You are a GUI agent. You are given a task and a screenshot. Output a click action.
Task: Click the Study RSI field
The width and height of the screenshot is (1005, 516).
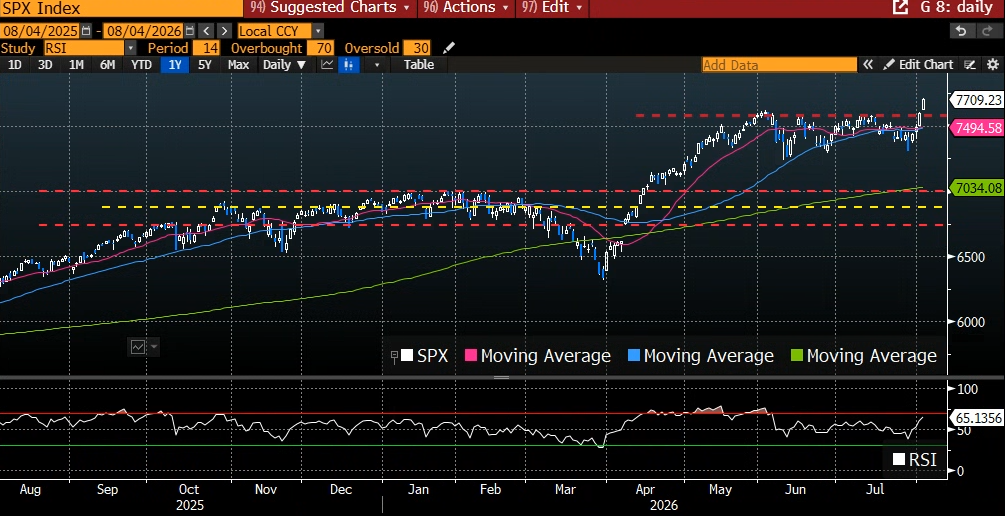(x=84, y=48)
